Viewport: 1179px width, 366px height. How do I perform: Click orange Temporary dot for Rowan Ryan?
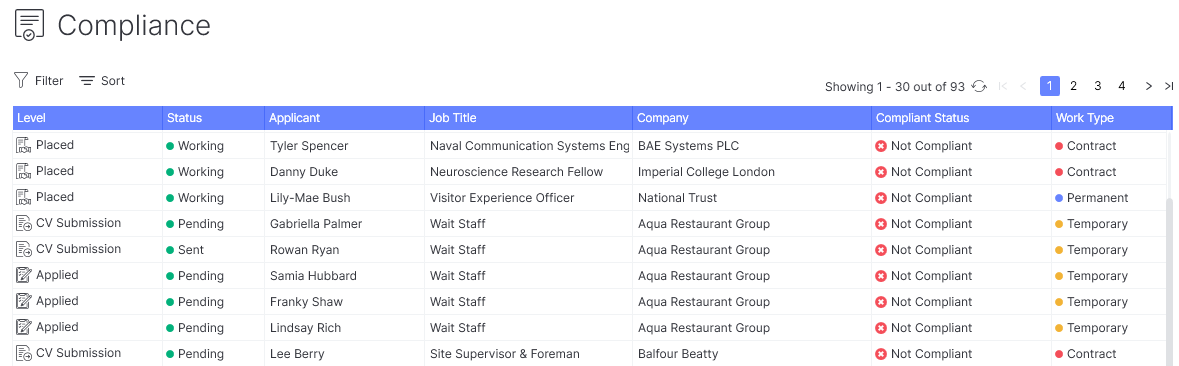[1059, 250]
